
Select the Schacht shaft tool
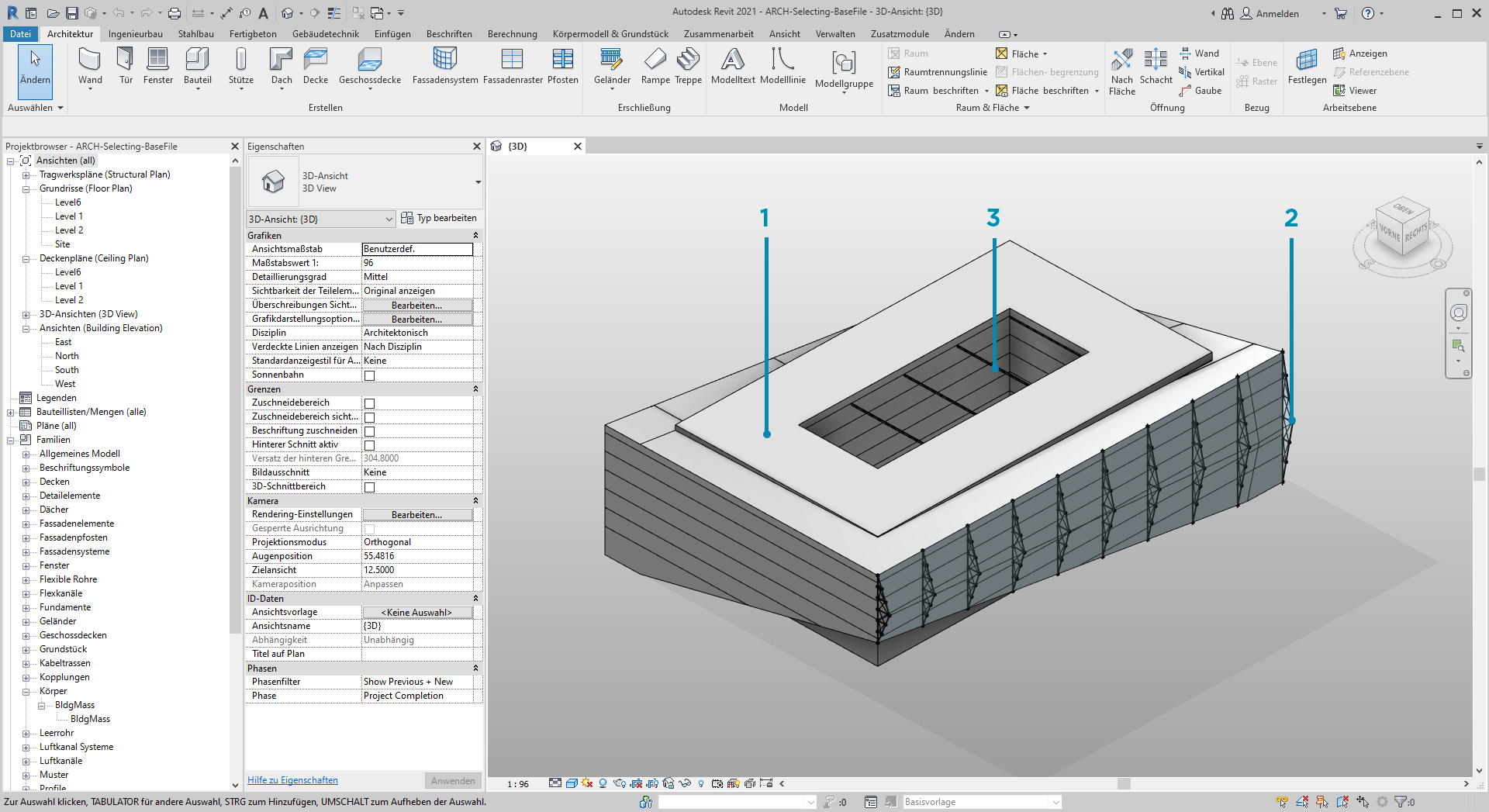point(1156,67)
